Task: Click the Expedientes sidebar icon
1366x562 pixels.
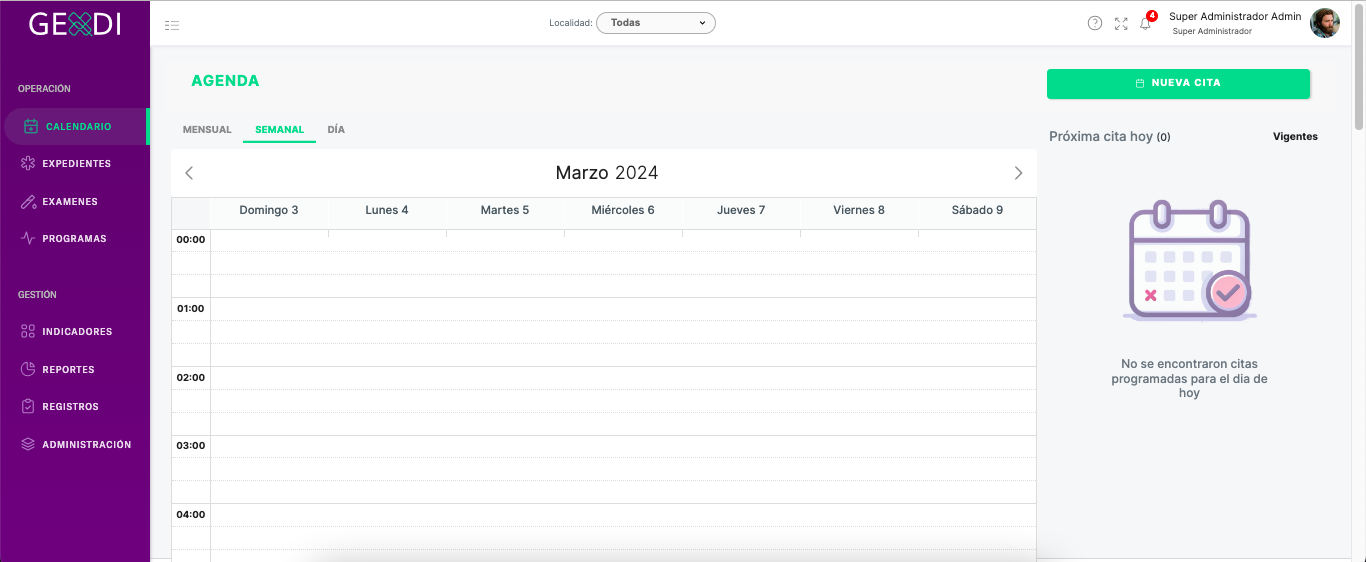Action: pyautogui.click(x=28, y=163)
